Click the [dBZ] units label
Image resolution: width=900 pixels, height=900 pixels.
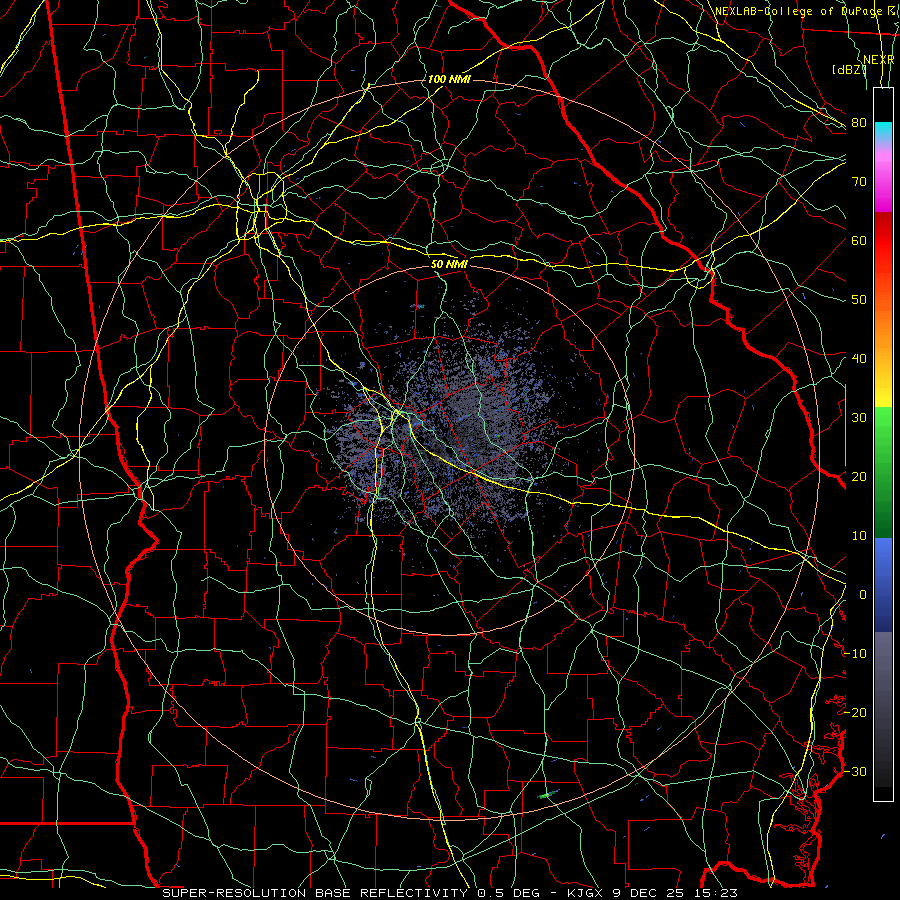click(849, 70)
